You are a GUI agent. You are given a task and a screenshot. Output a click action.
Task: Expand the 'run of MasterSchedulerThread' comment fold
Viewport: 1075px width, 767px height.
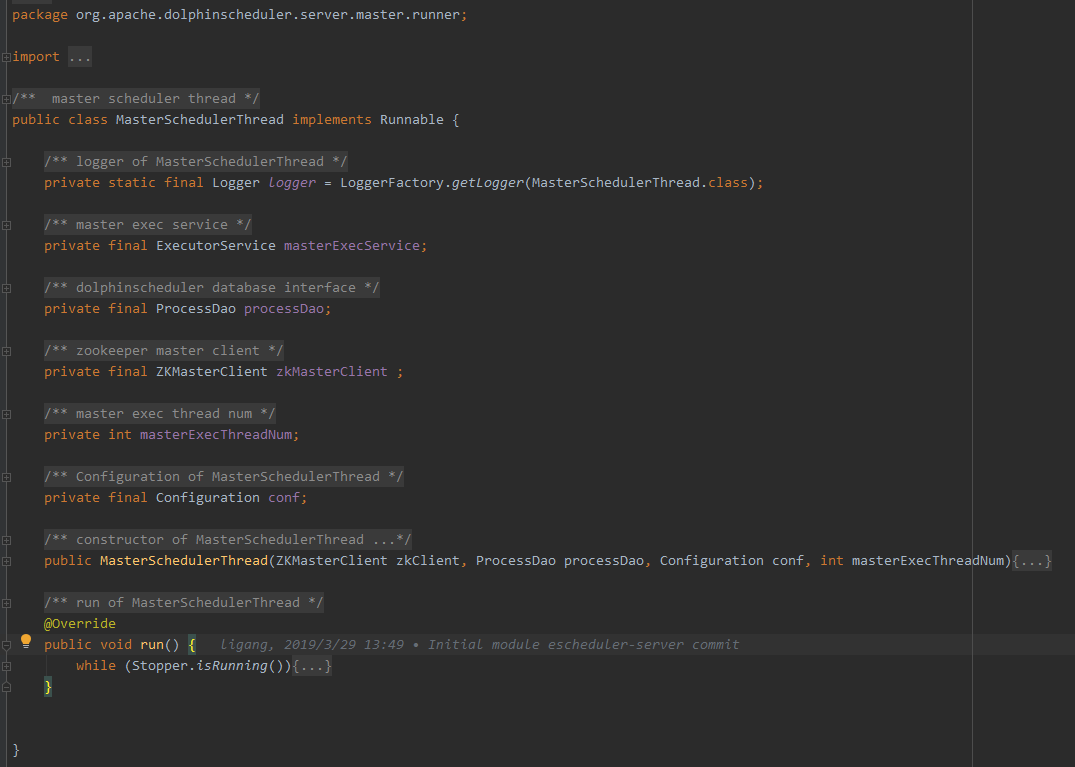[6, 604]
